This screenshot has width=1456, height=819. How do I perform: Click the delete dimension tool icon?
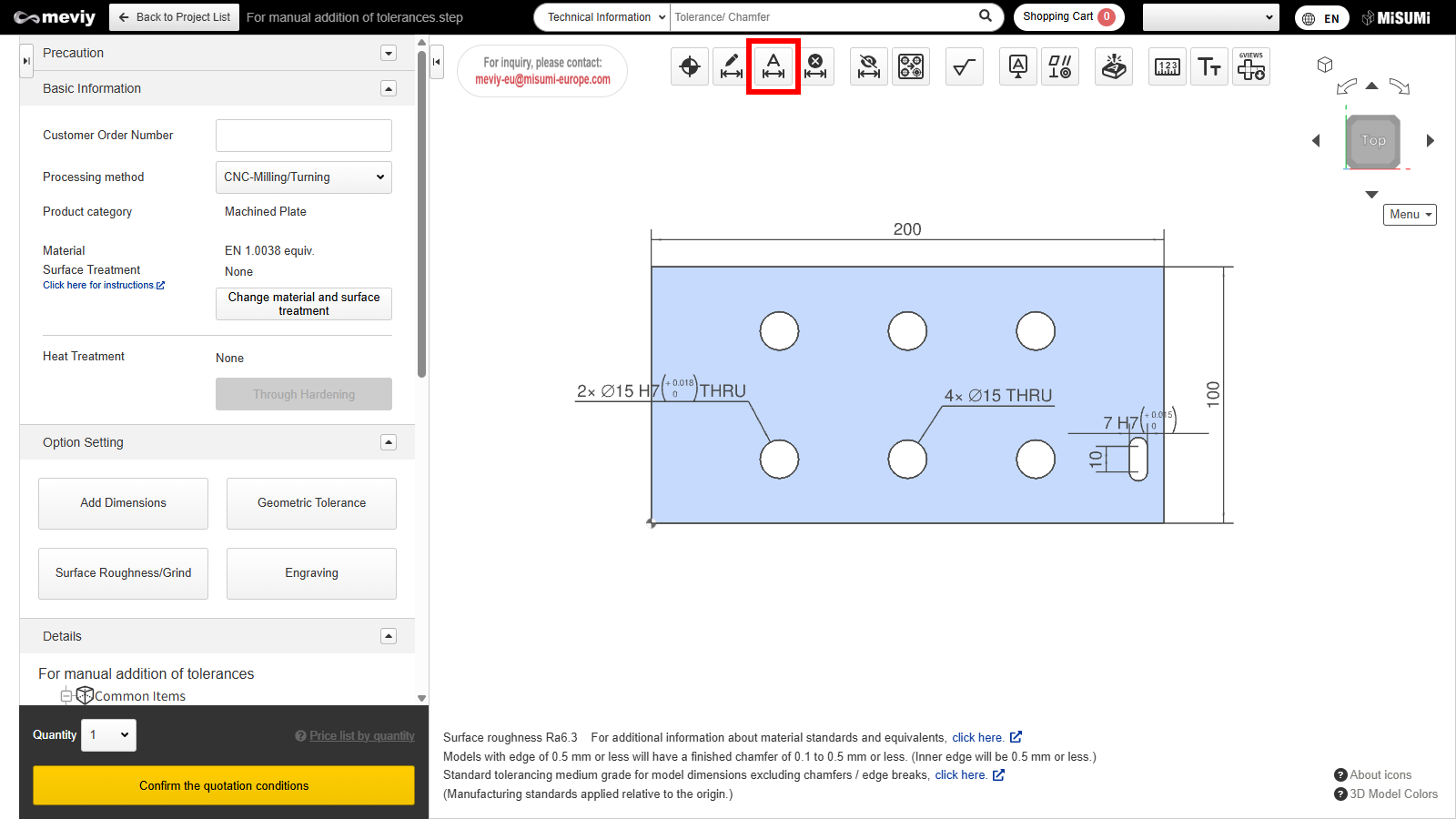tap(815, 66)
